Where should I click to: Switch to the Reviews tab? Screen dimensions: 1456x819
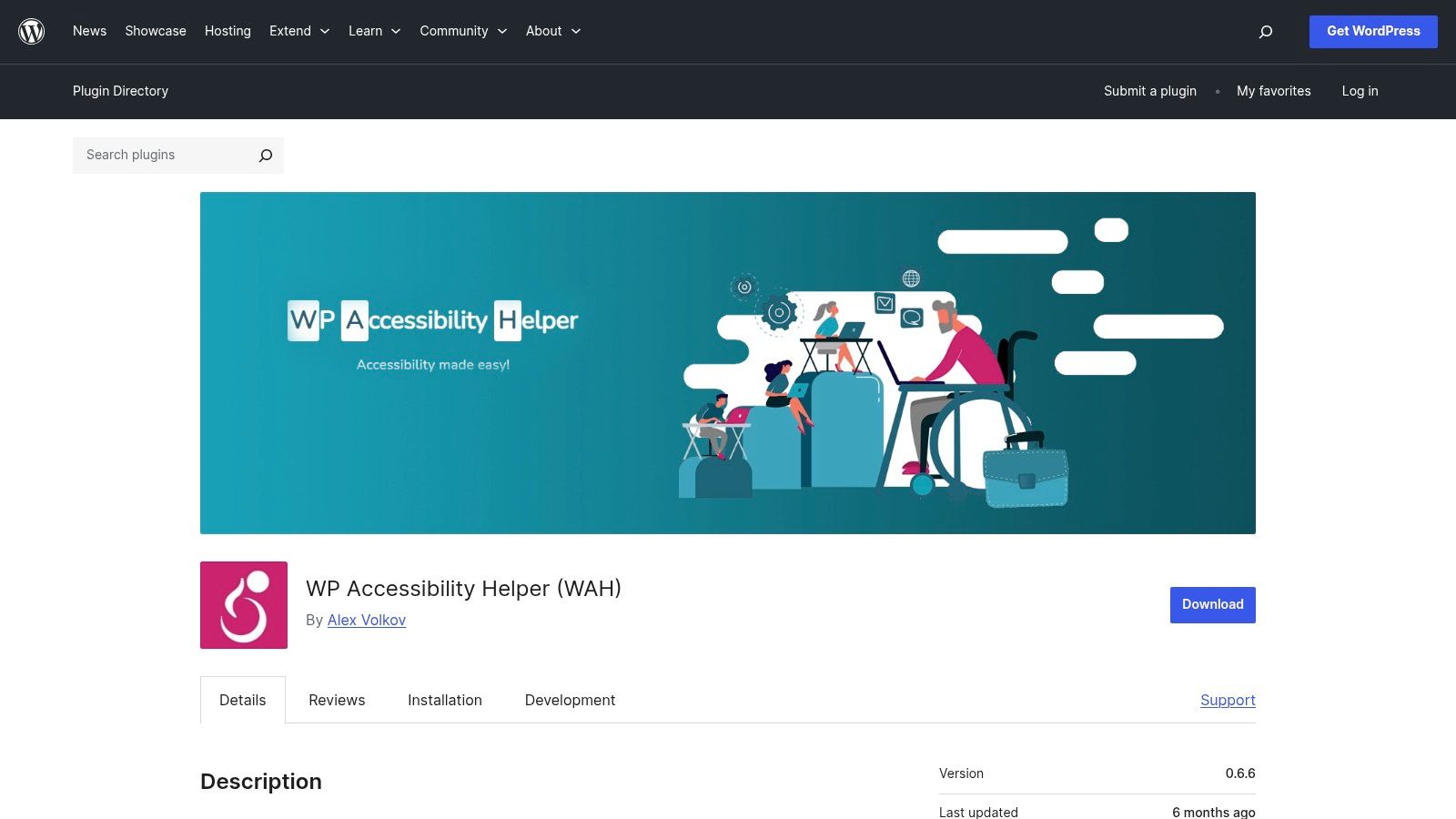pos(336,700)
